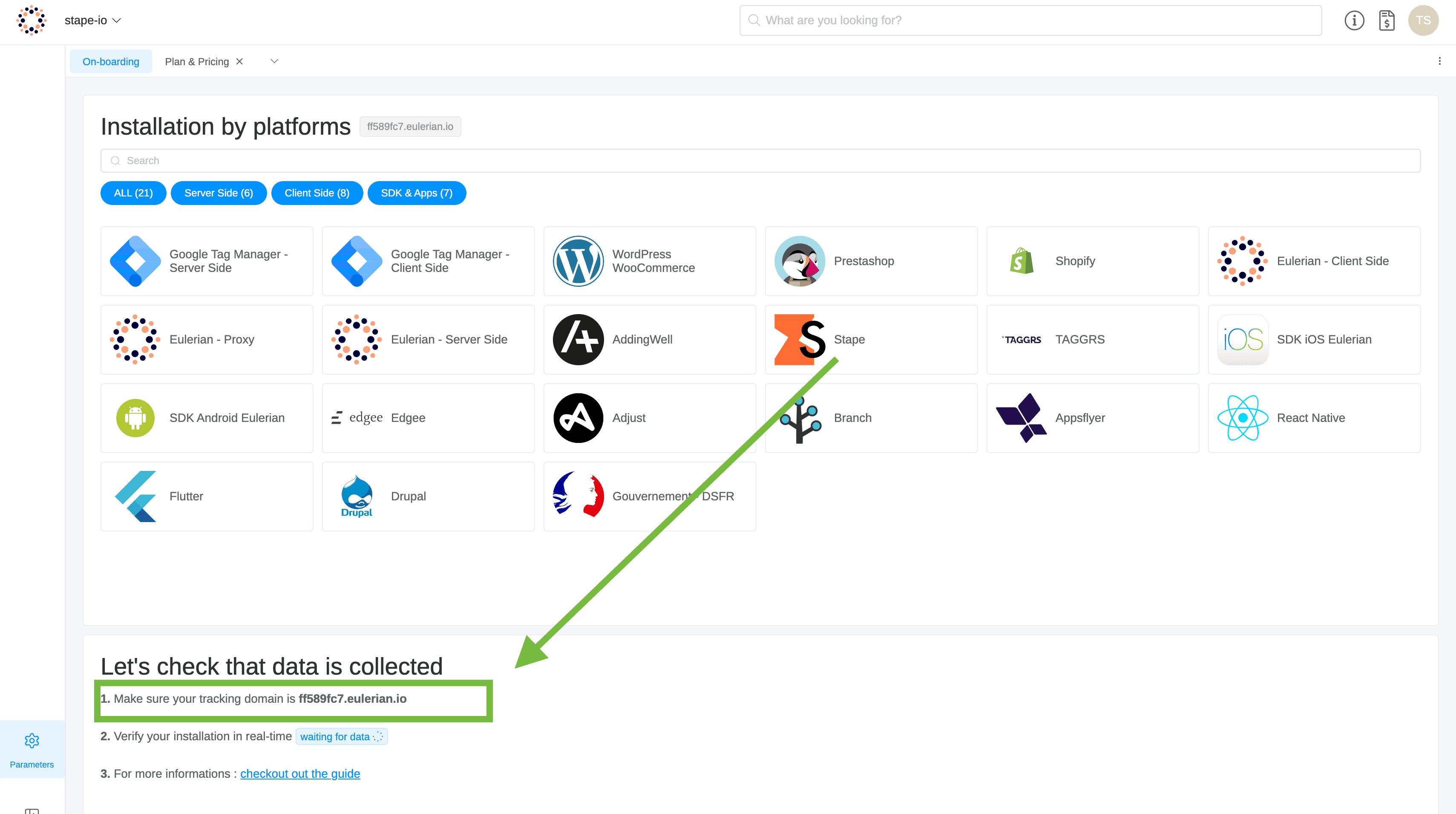Close the Plan & Pricing tab
Image resolution: width=1456 pixels, height=814 pixels.
239,61
